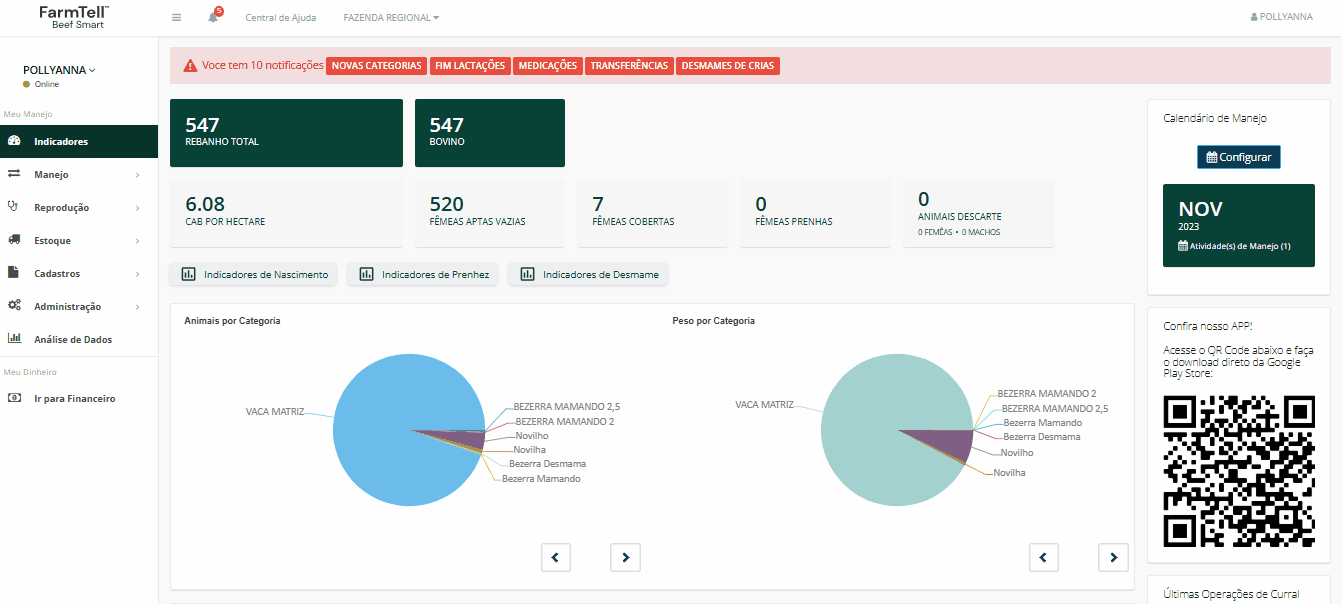The image size is (1342, 604).
Task: Click the Estoque truck icon
Action: coord(14,240)
